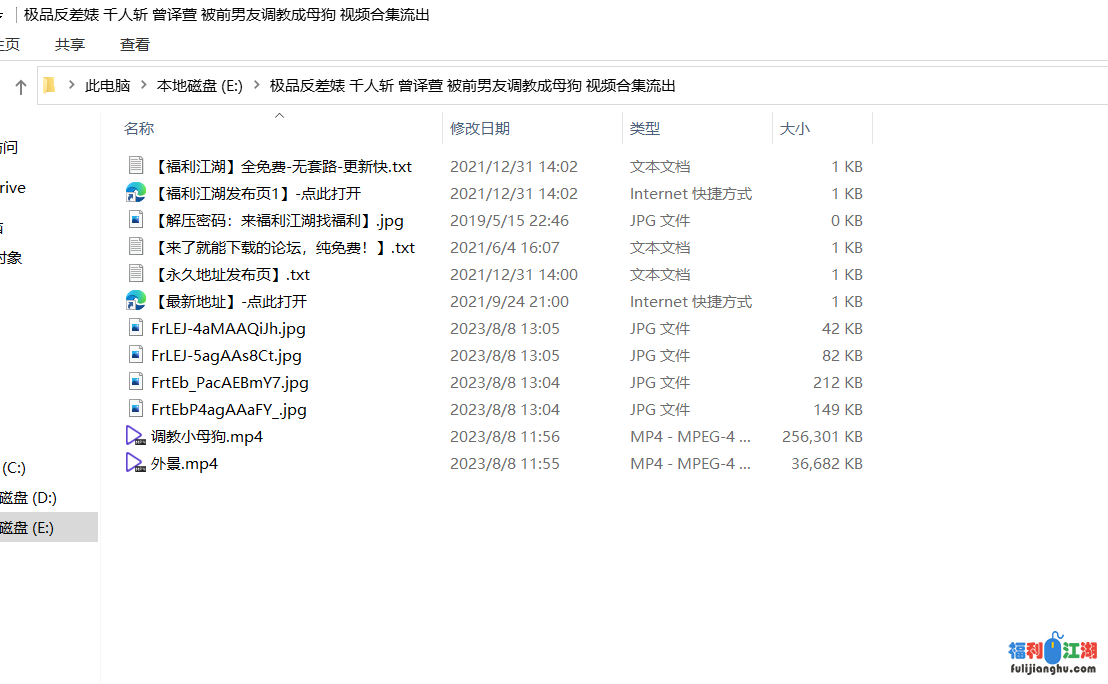Select the 【永久地址发布页】.txt document icon
Image resolution: width=1108 pixels, height=684 pixels.
pos(136,274)
